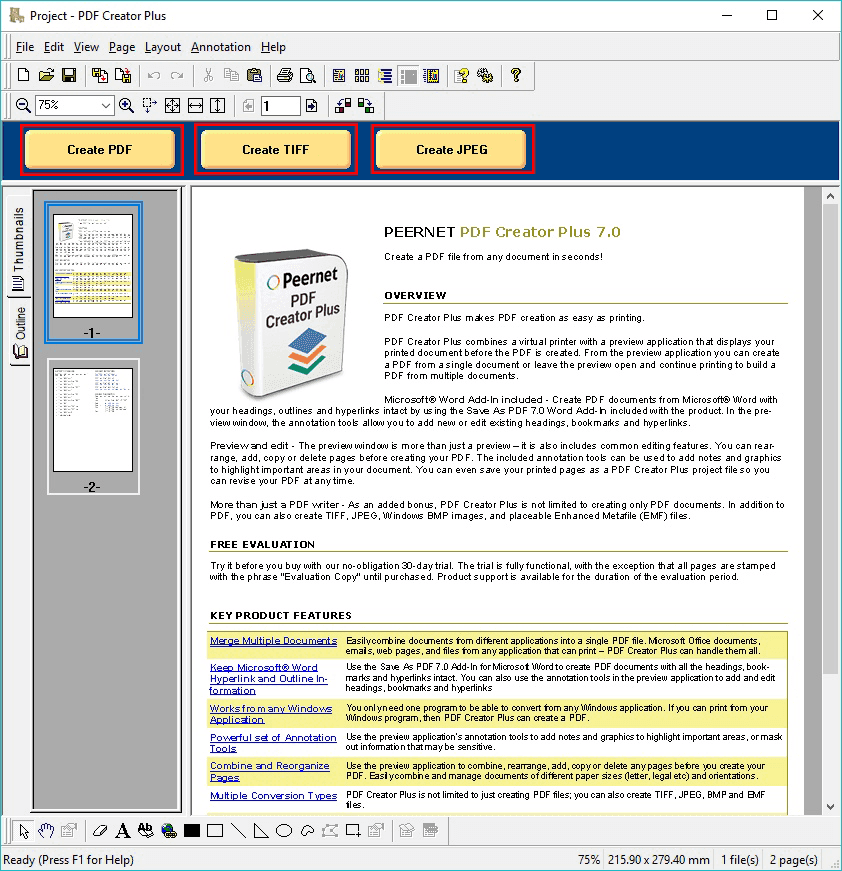842x871 pixels.
Task: Select the Line drawing tool
Action: point(238,830)
